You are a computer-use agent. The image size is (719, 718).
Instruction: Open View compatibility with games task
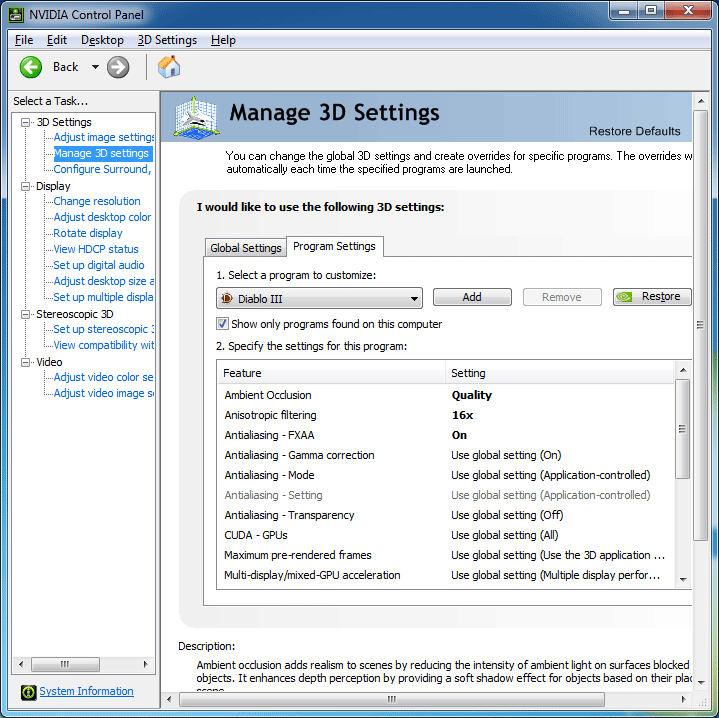coord(104,345)
